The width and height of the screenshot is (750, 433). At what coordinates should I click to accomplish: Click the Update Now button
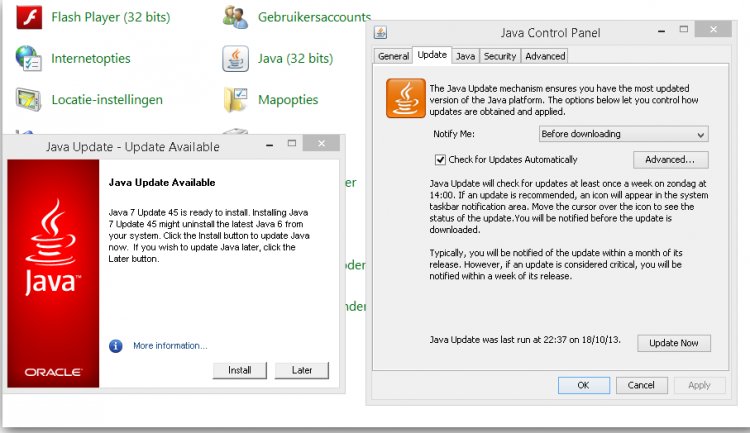(673, 343)
